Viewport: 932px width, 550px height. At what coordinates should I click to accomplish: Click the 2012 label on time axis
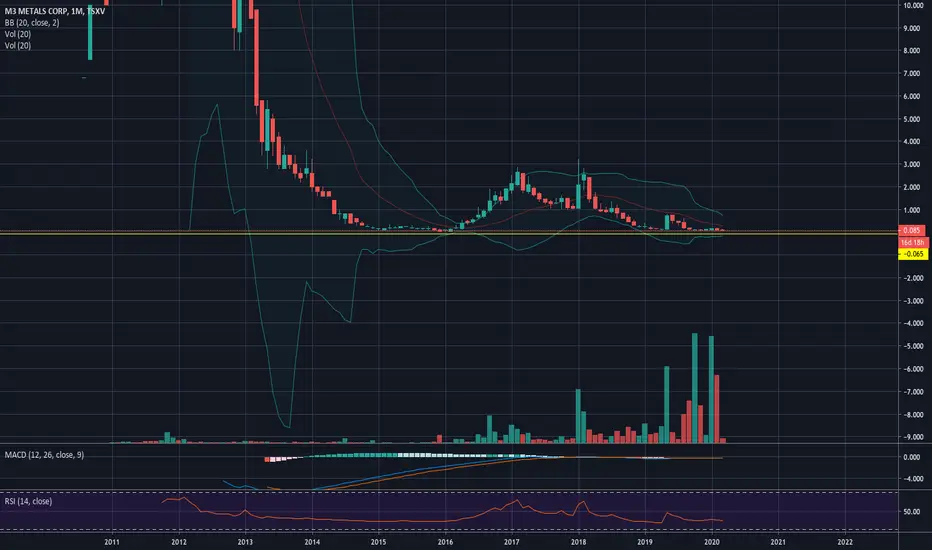(x=179, y=542)
